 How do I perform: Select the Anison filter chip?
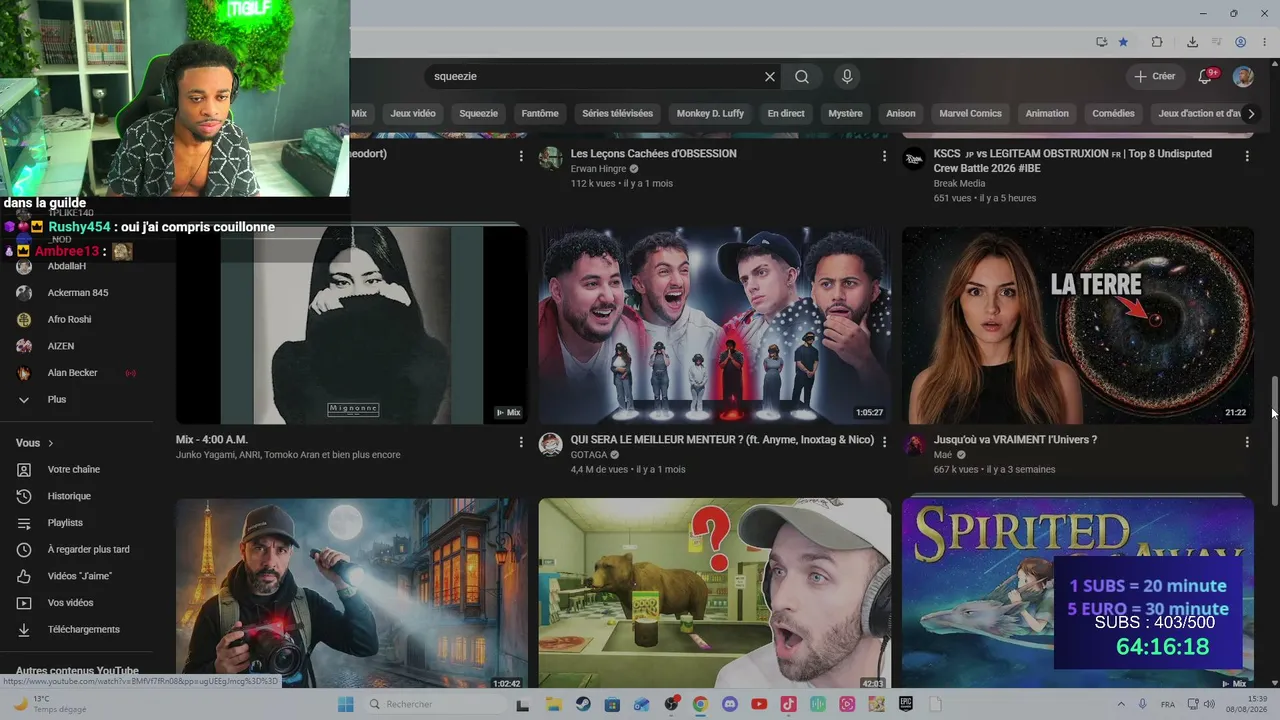[x=901, y=114]
